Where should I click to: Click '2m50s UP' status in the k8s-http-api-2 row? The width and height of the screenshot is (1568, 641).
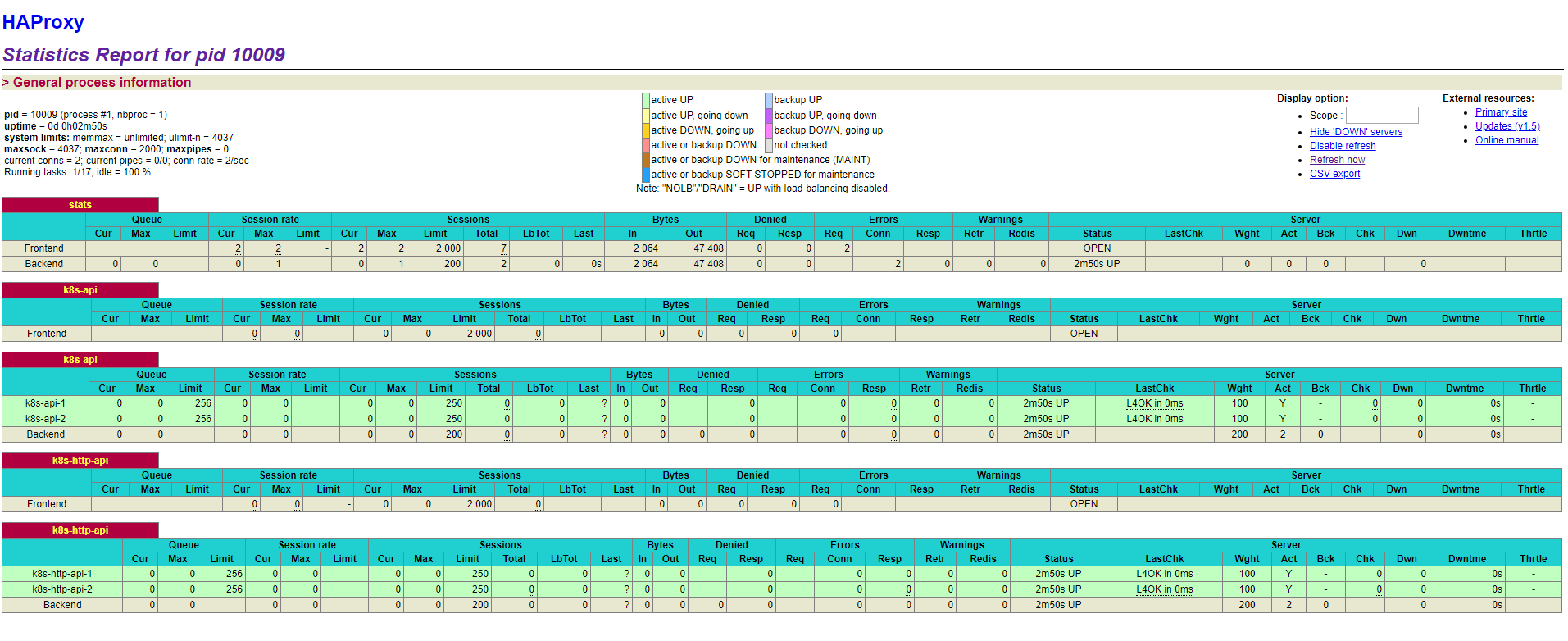click(x=1058, y=589)
